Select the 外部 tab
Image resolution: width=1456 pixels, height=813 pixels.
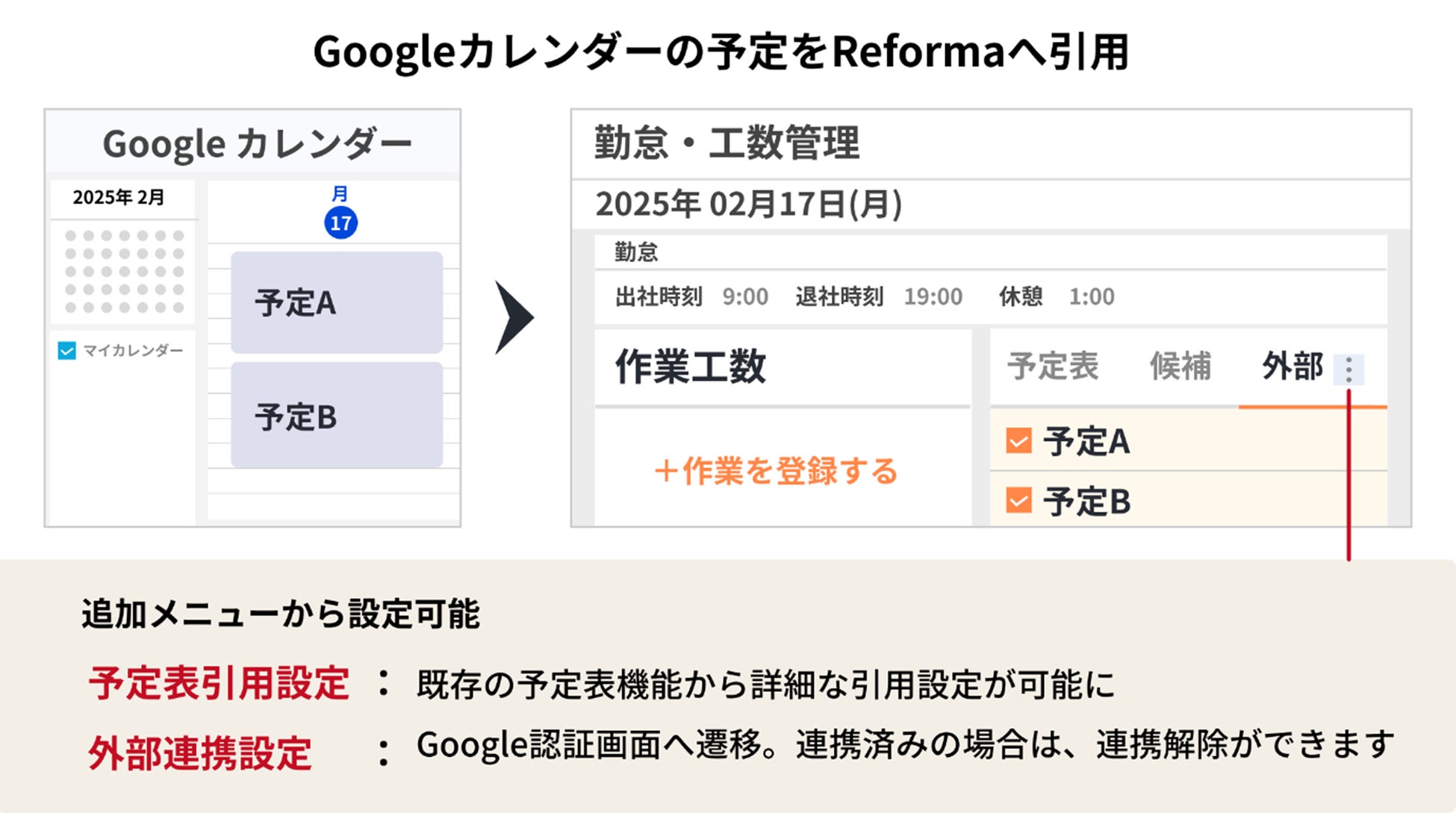(1292, 367)
